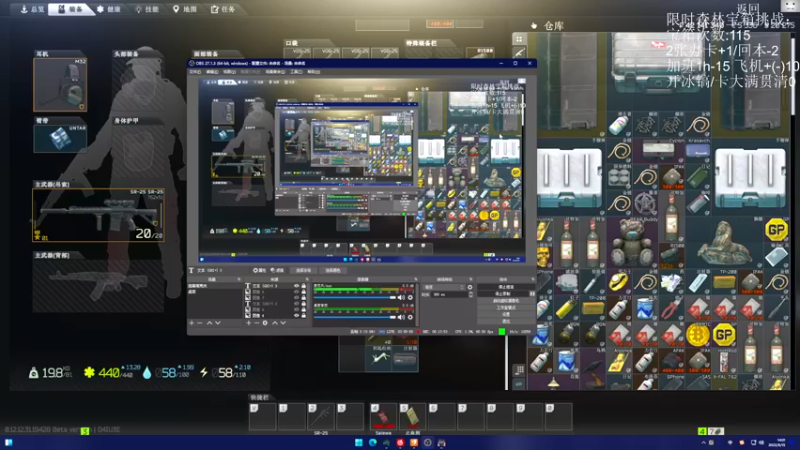Click the 选择颜色 select color button
This screenshot has height=450, width=800.
(333, 270)
